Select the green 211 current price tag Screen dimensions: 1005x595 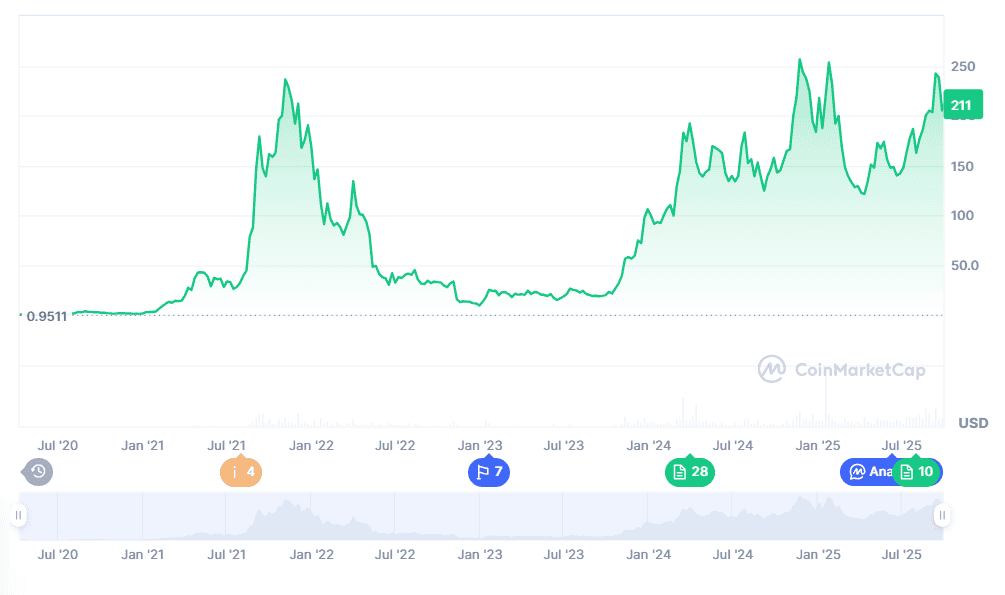(x=962, y=104)
